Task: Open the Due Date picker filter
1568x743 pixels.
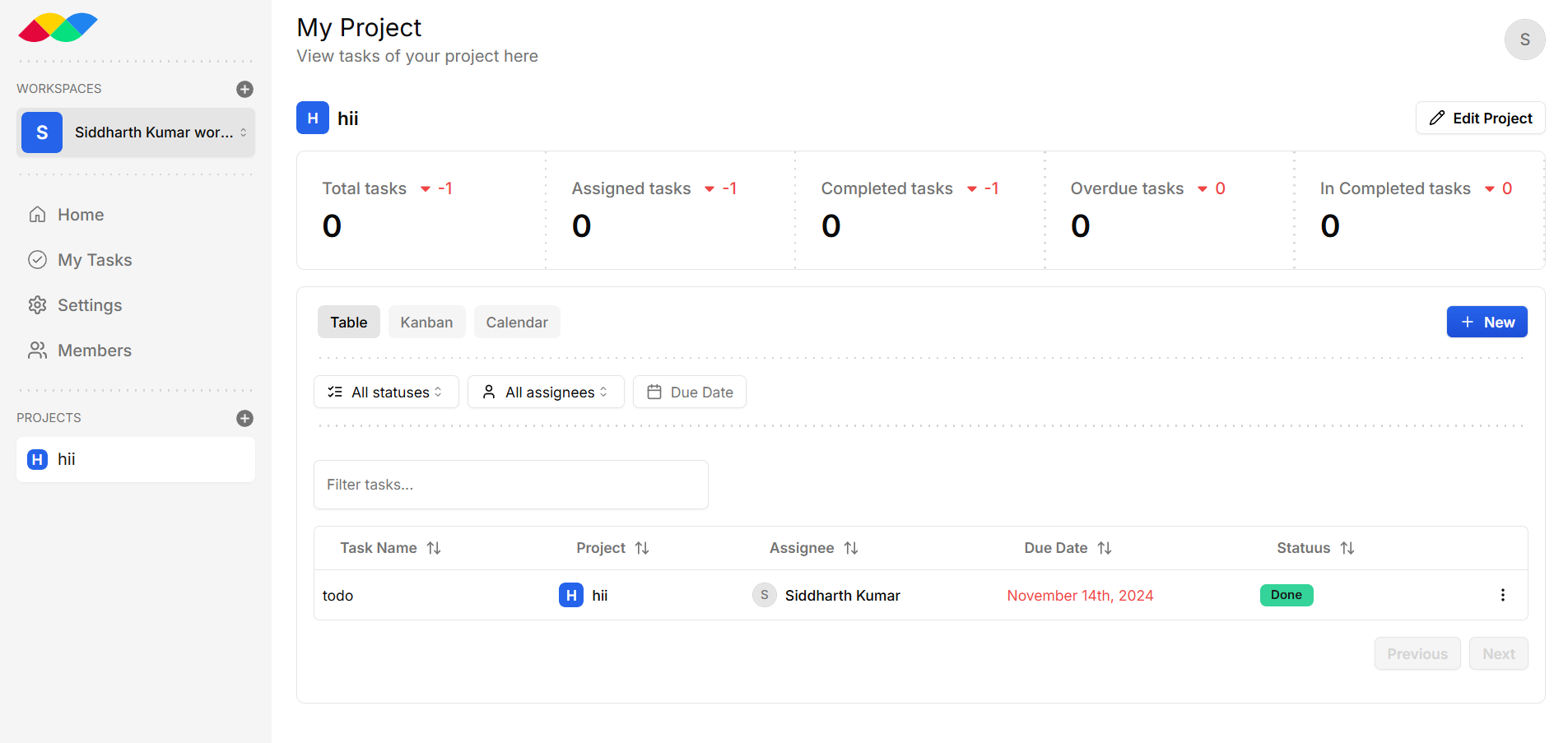Action: pos(690,392)
